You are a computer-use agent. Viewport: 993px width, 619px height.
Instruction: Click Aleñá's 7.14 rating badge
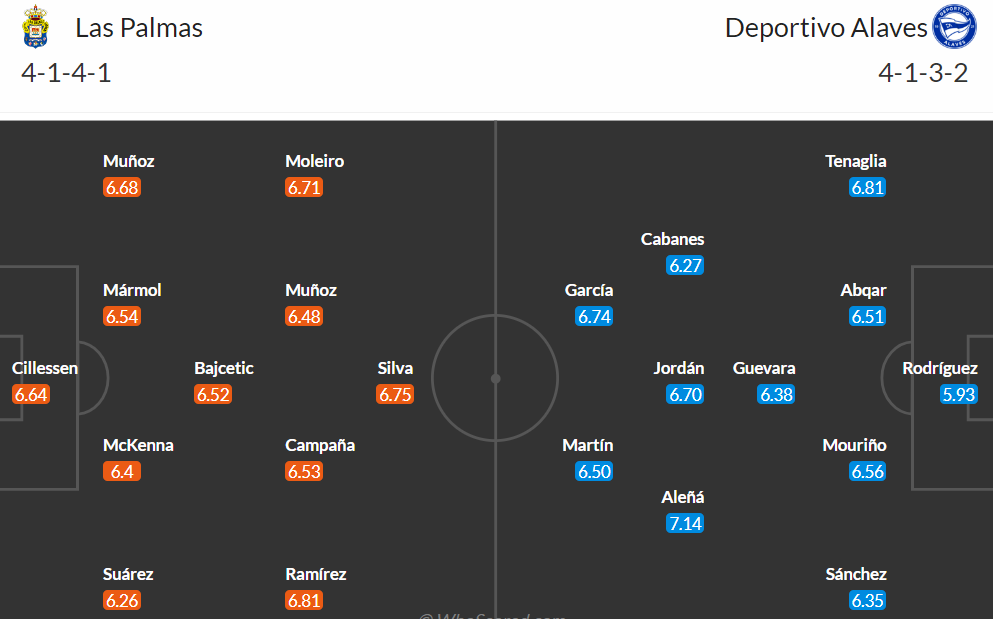pos(685,523)
